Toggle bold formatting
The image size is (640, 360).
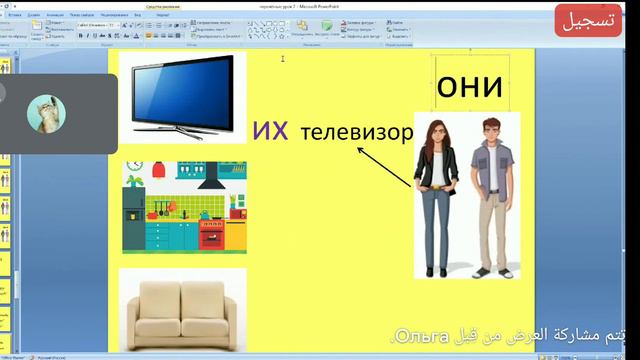pos(80,36)
